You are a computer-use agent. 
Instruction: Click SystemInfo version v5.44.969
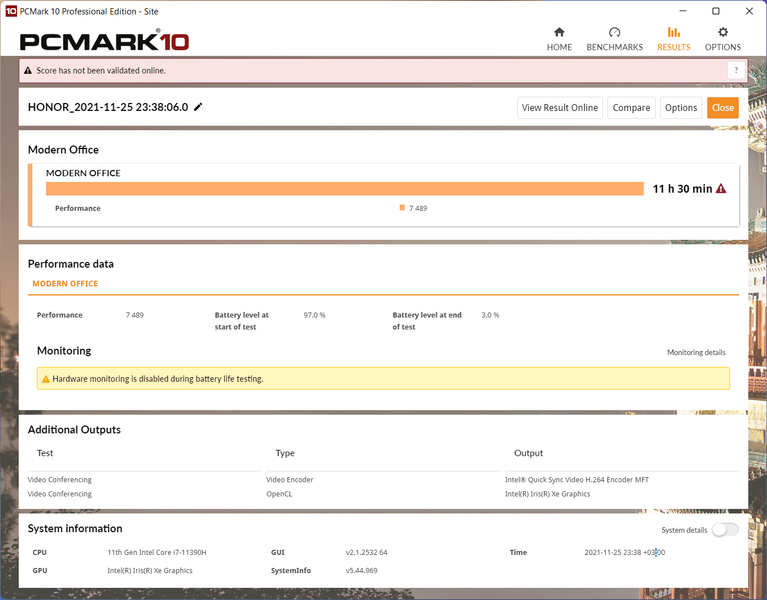[x=361, y=570]
